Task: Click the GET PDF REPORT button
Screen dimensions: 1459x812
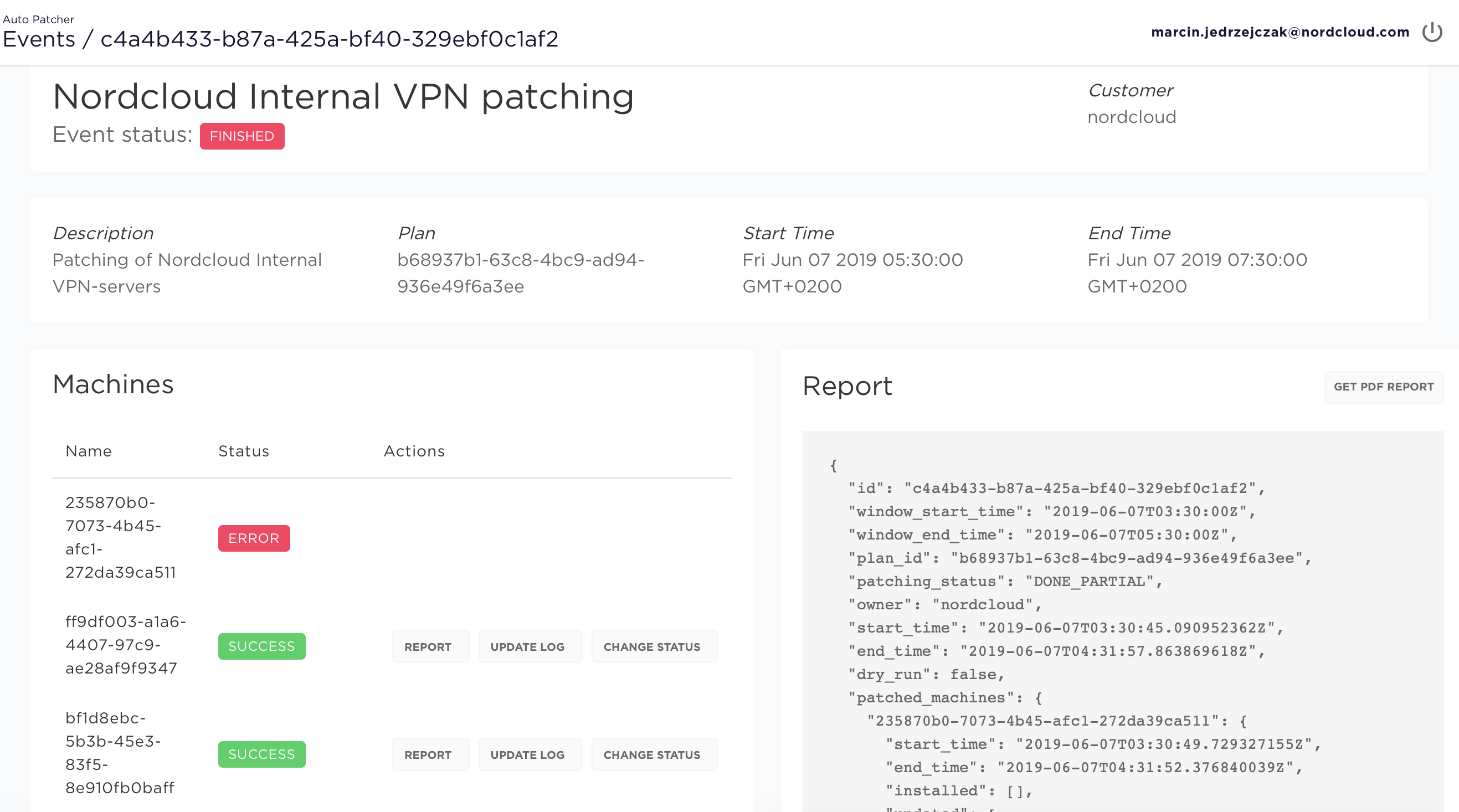Action: click(1384, 387)
